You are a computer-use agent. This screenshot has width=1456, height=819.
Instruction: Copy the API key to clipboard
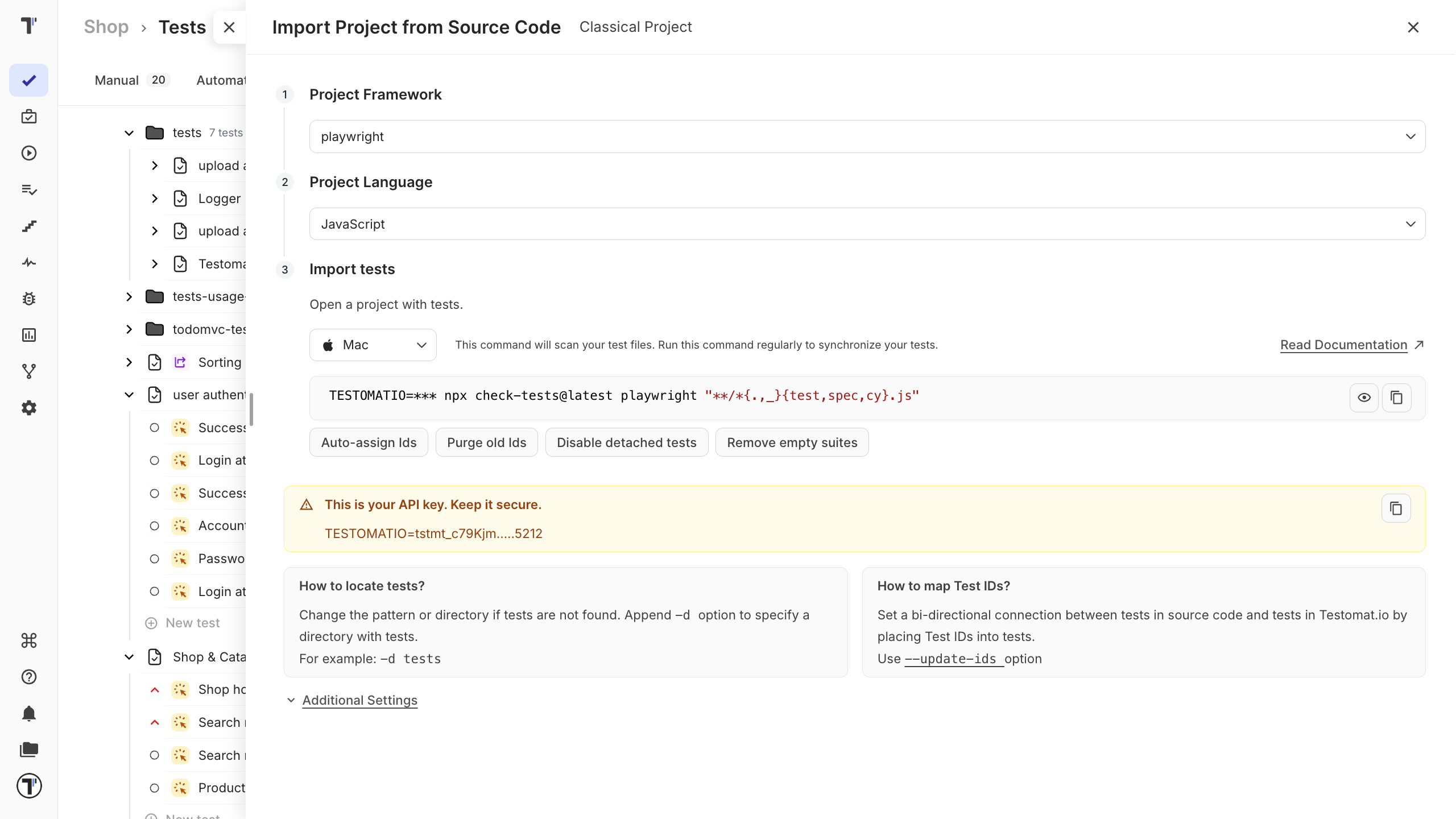[x=1396, y=508]
